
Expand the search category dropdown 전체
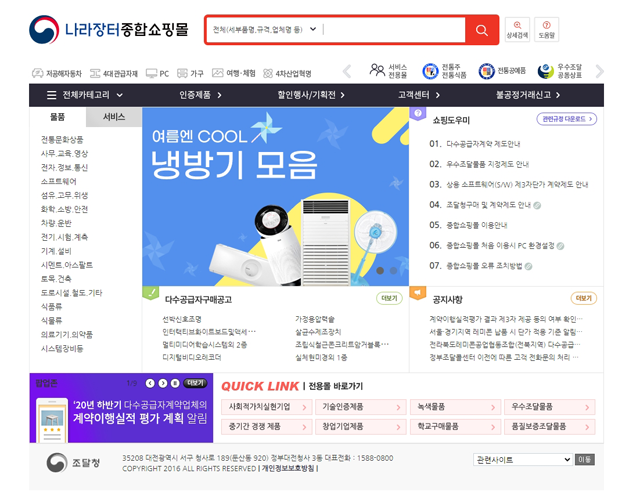click(x=264, y=29)
